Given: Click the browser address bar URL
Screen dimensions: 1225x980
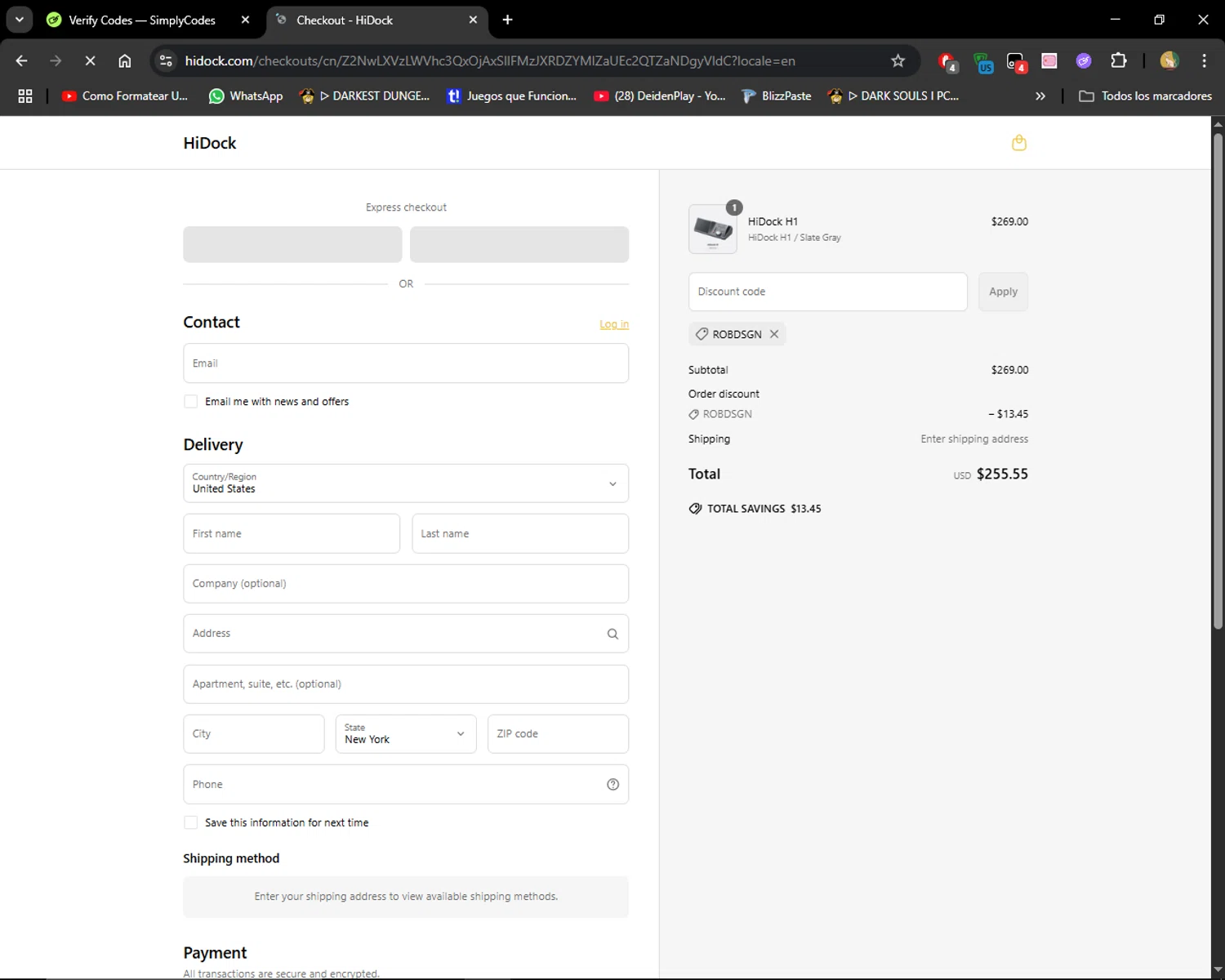Looking at the screenshot, I should tap(490, 60).
